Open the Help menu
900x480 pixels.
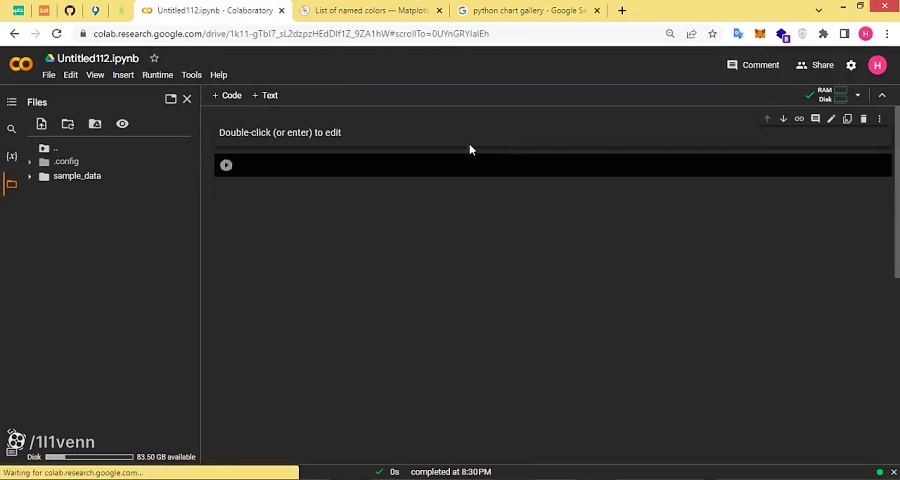(219, 75)
